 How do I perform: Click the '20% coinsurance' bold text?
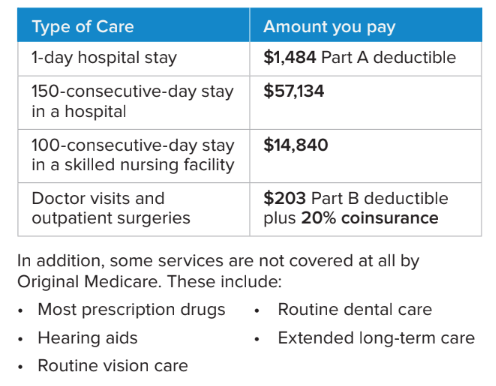click(x=370, y=218)
